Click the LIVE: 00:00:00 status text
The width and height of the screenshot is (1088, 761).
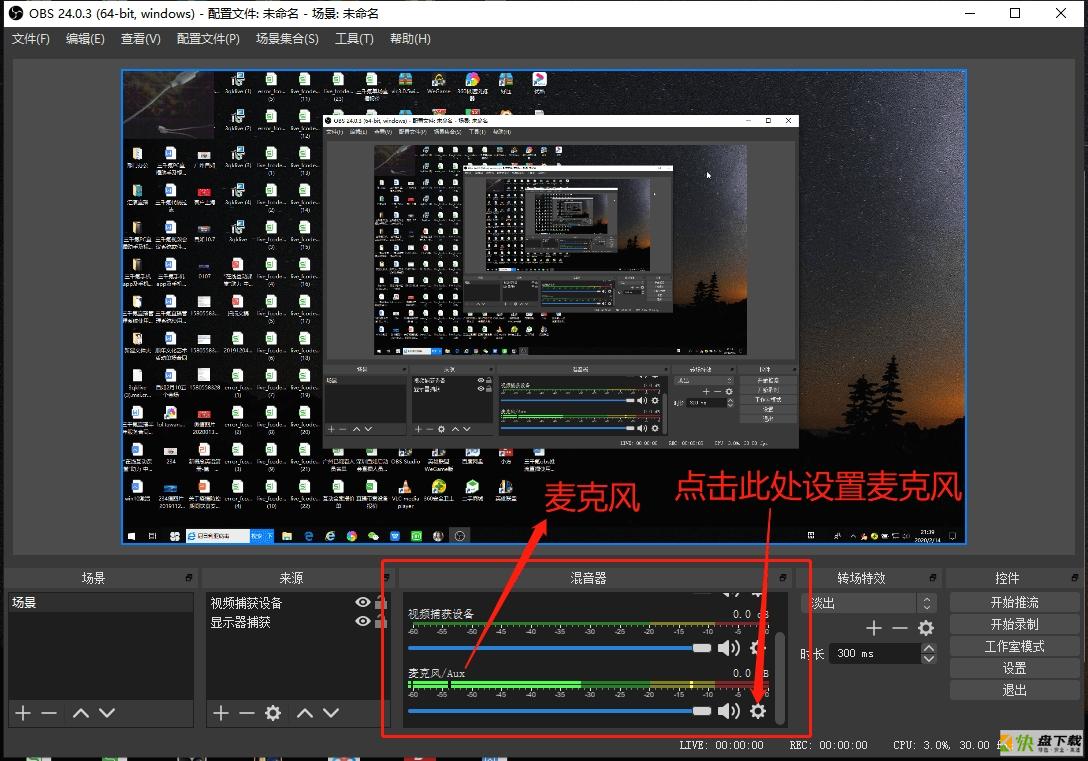coord(721,745)
